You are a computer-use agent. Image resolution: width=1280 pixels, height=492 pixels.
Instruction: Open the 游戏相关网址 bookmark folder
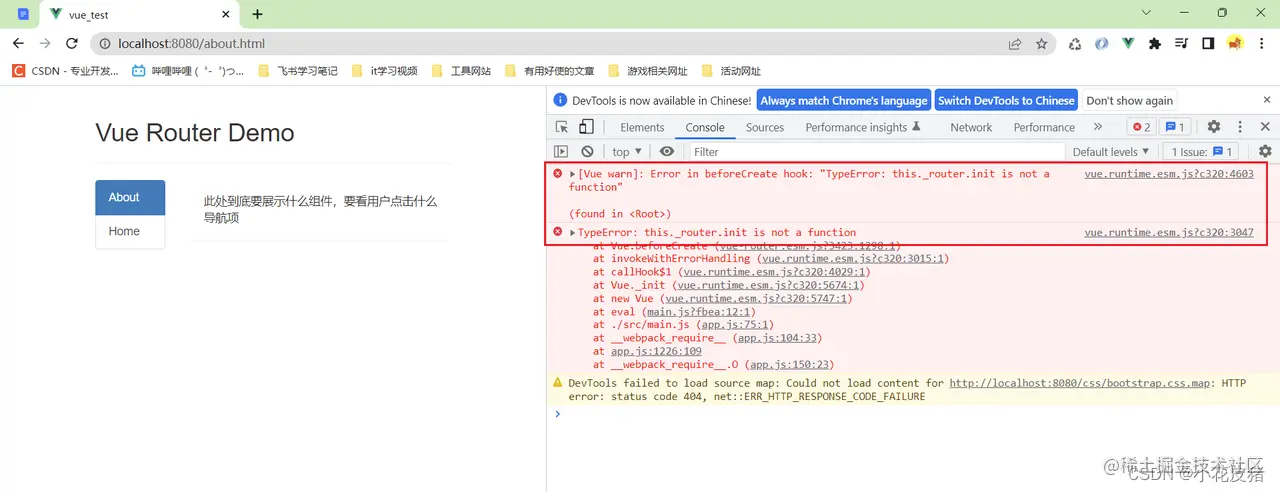click(x=647, y=71)
